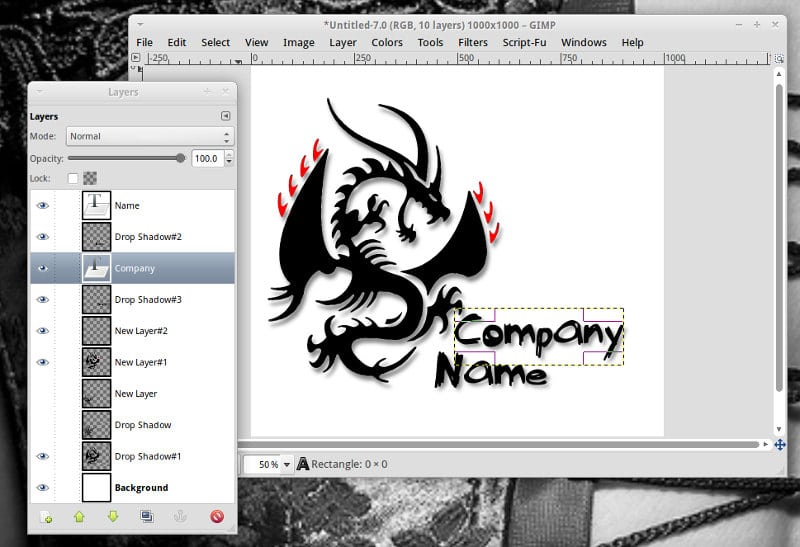Screen dimensions: 800x547
Task: Open the zoom level dropdown at 50%
Action: click(287, 464)
